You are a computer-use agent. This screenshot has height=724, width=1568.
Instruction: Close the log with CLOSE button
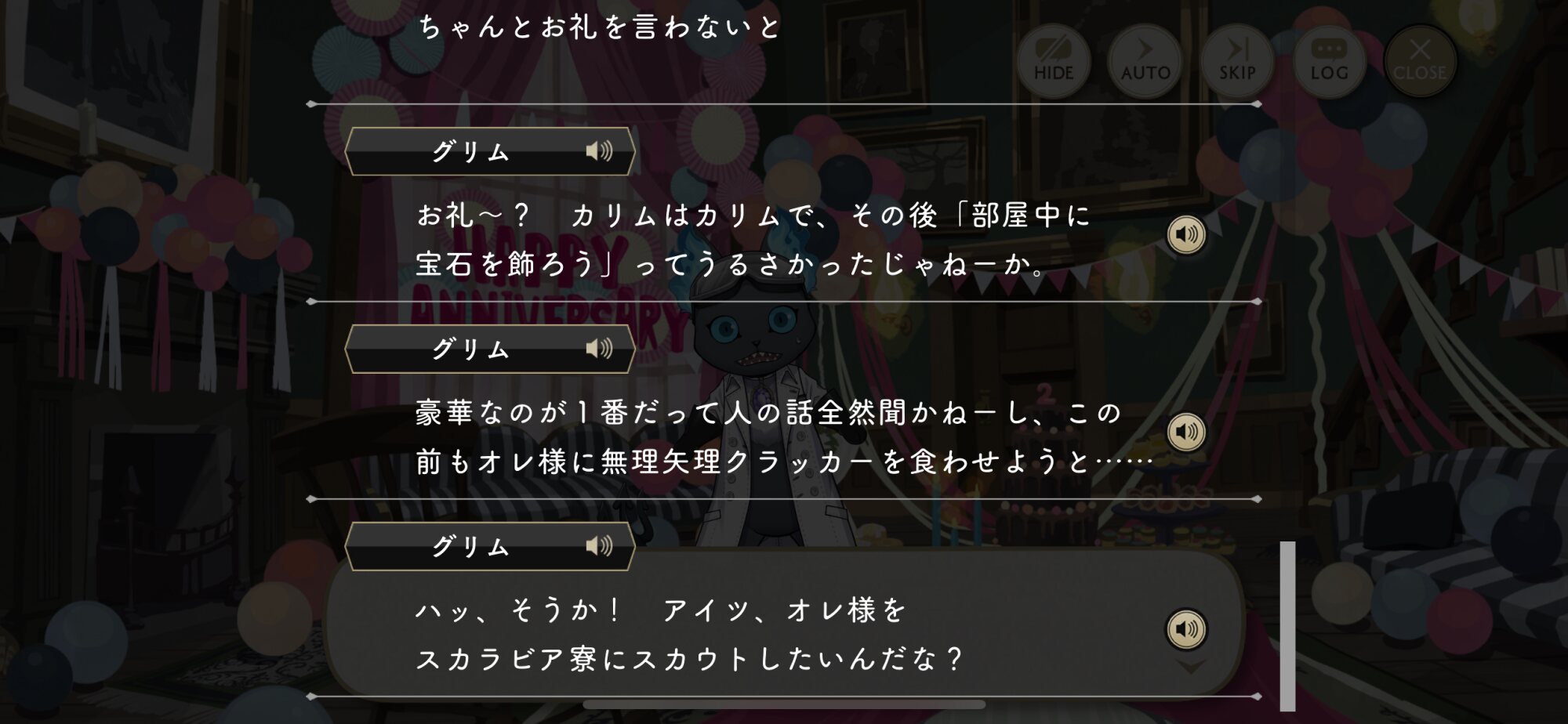pos(1420,61)
